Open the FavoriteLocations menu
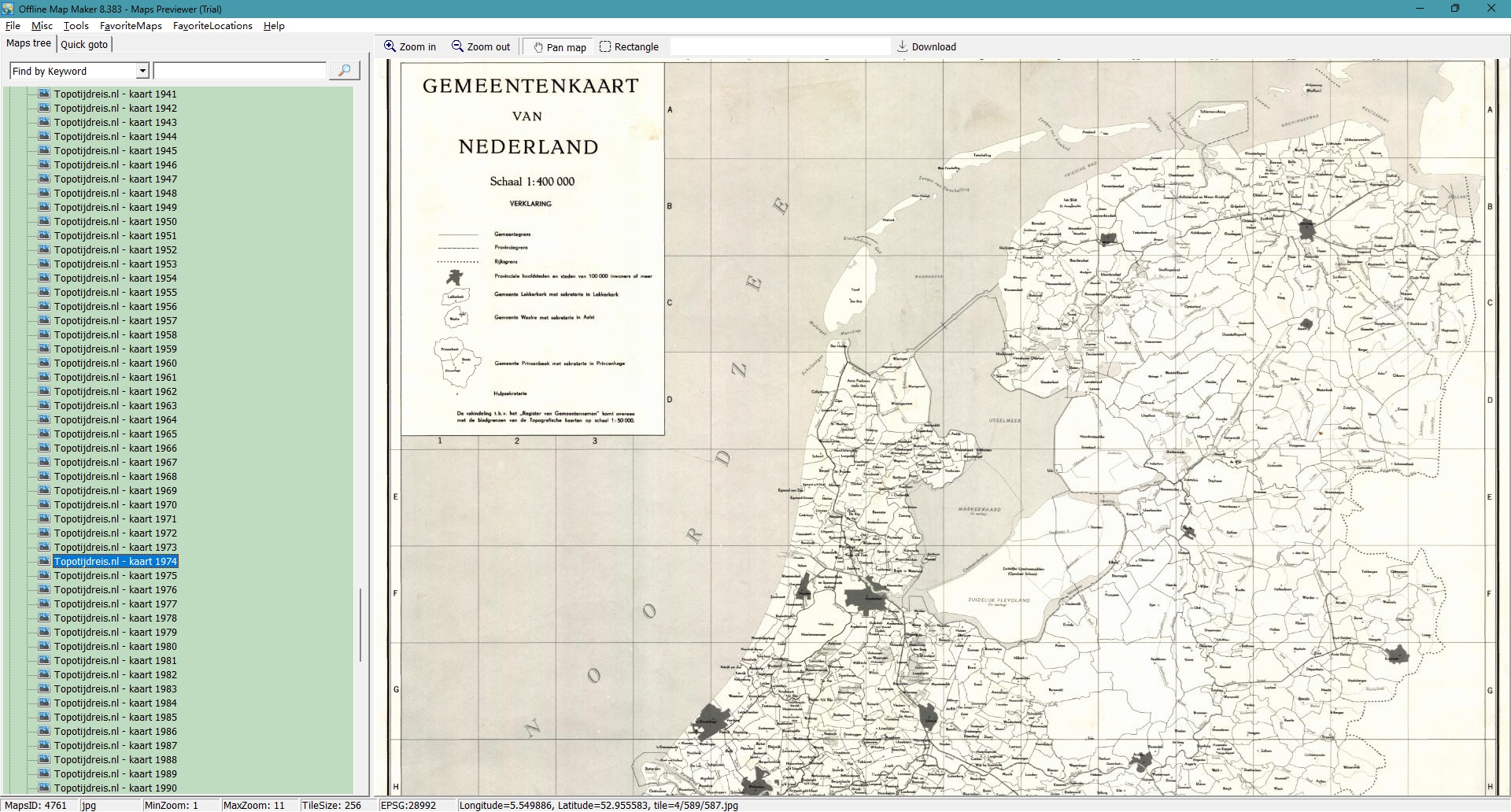Viewport: 1511px width, 812px height. click(x=212, y=26)
